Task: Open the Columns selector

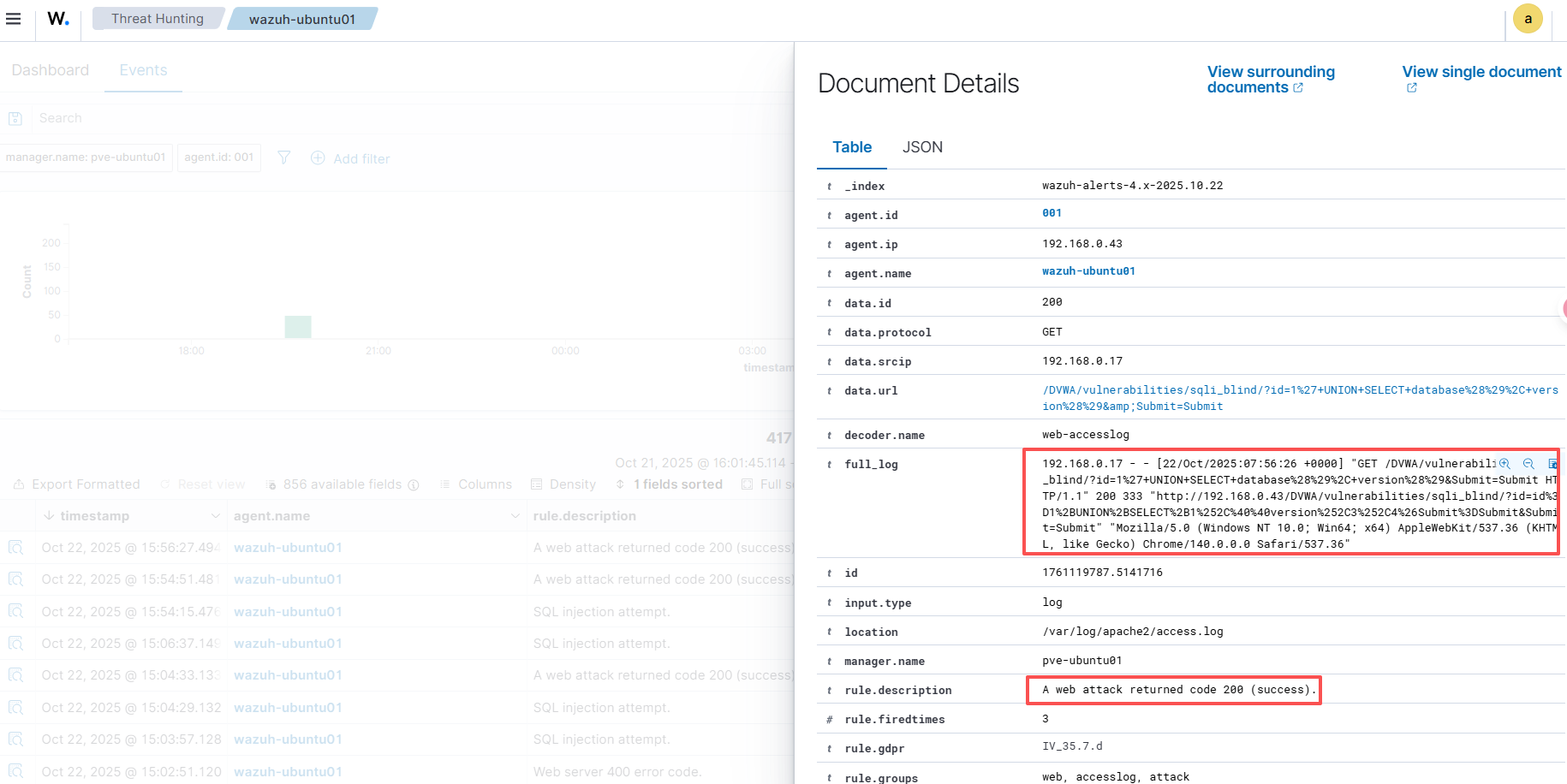Action: click(476, 484)
